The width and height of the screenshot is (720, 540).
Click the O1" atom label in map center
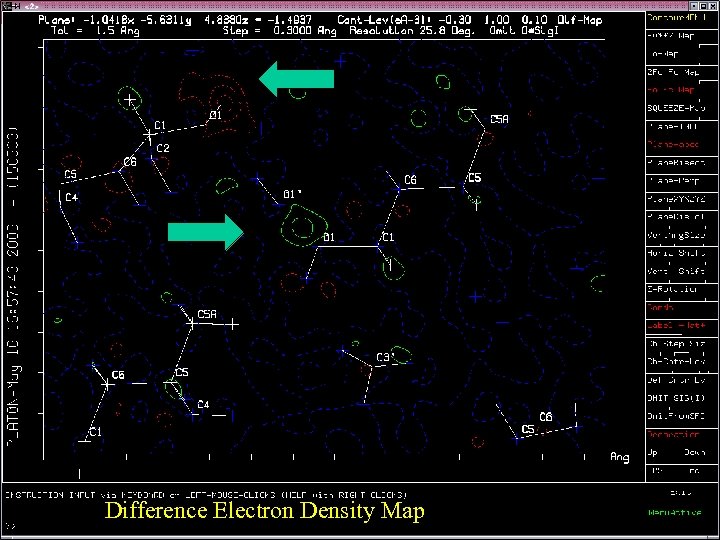click(292, 194)
